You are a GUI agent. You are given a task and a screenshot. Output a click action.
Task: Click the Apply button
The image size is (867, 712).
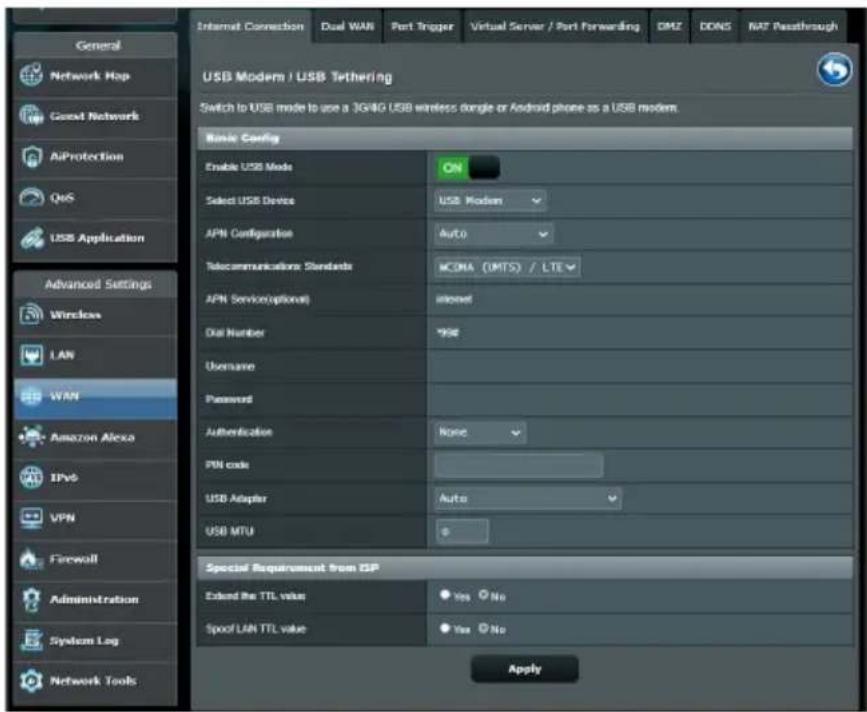[x=525, y=669]
